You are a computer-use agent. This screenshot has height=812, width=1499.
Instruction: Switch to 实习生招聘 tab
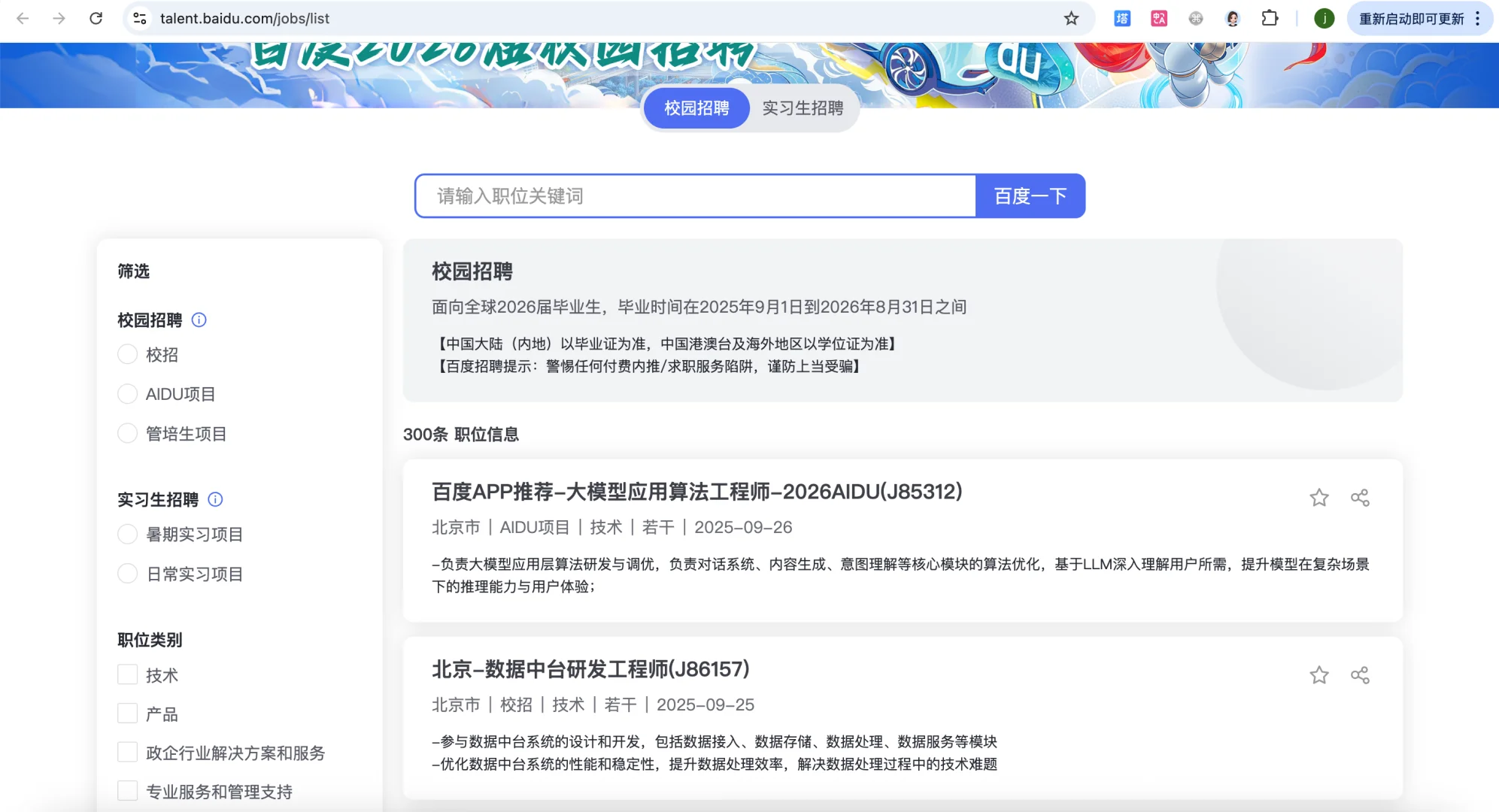tap(803, 108)
